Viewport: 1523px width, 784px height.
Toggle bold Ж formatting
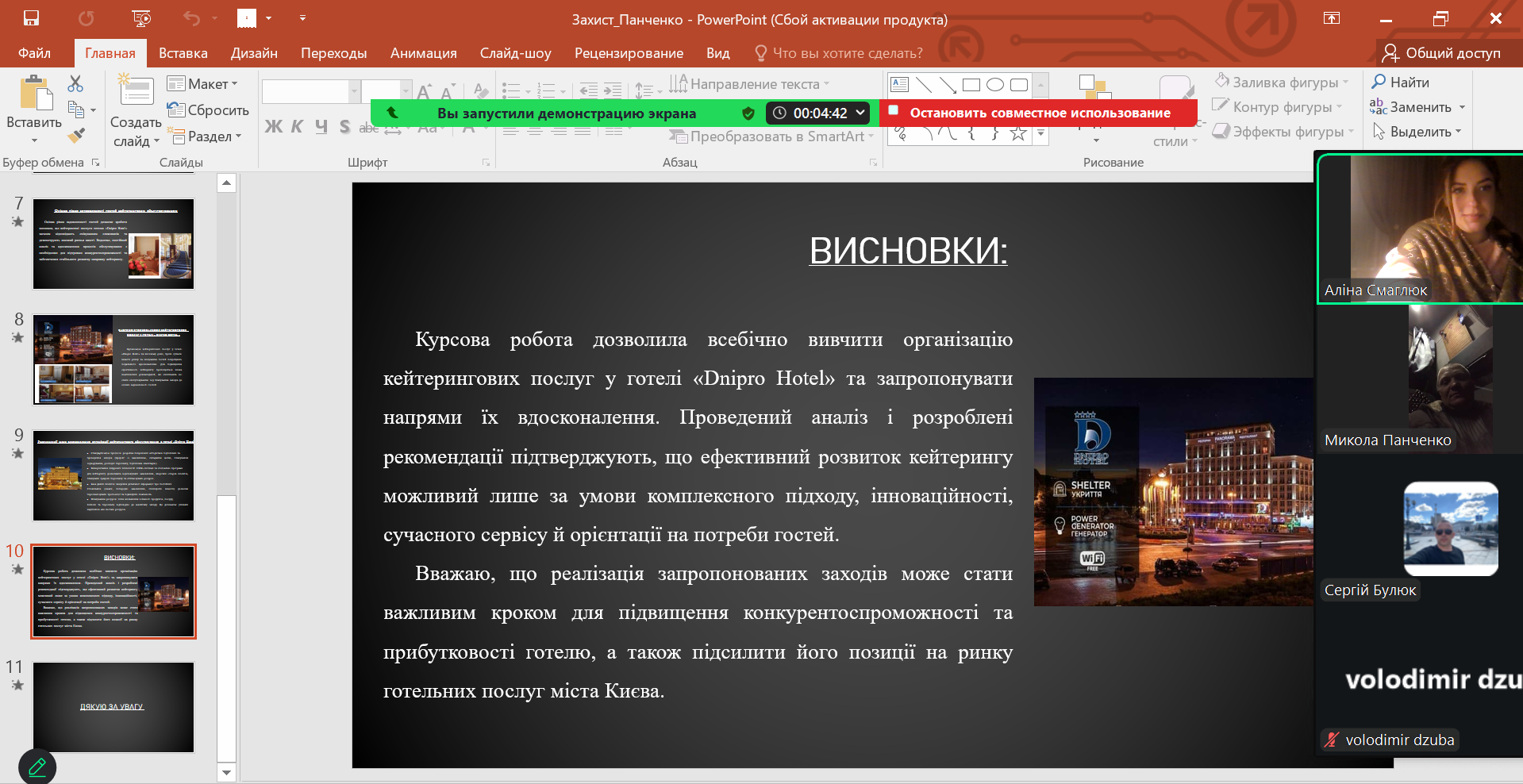274,127
